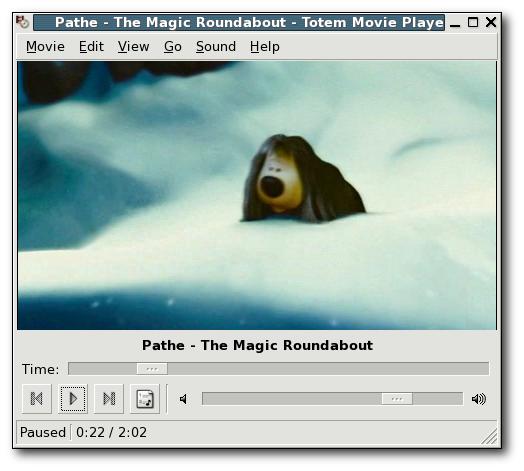Open the Edit menu
Viewport: 524px width, 471px height.
[x=91, y=46]
